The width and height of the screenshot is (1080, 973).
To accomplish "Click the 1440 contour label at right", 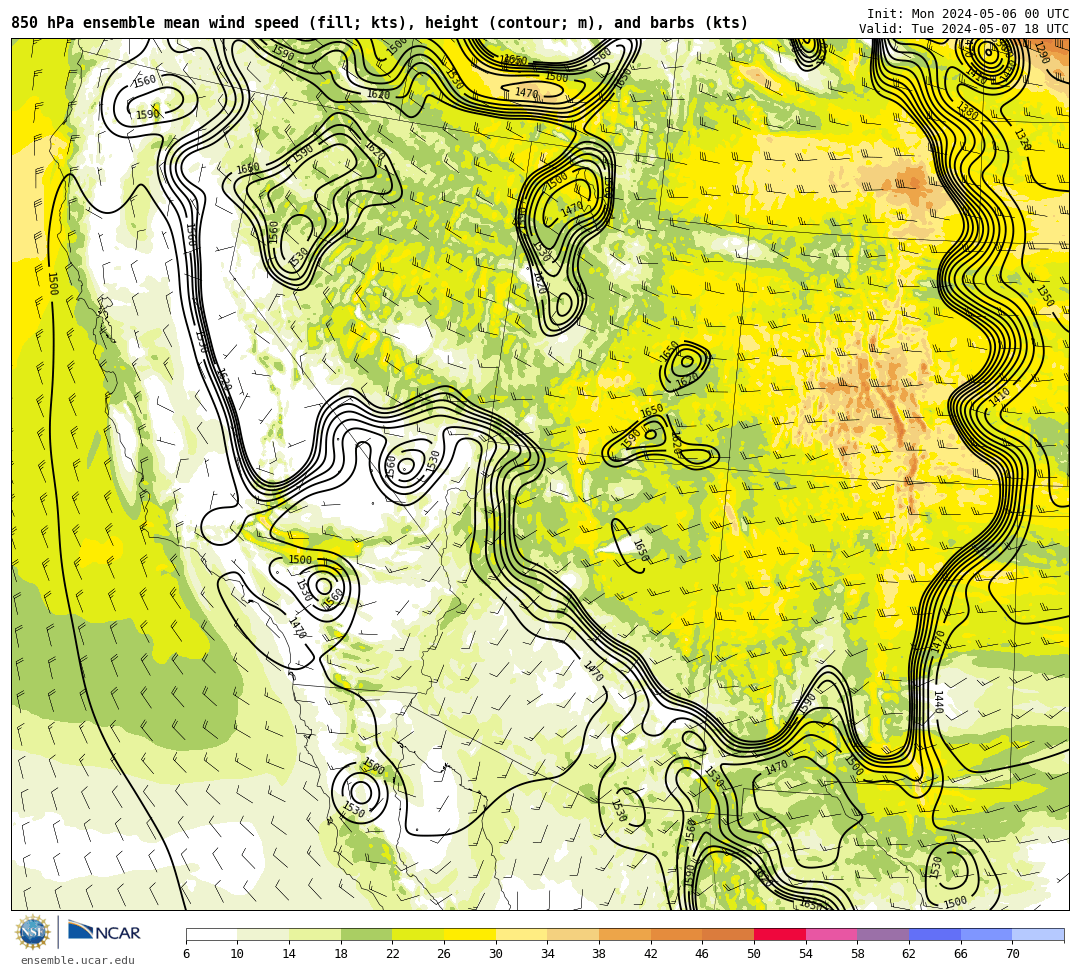I will pos(938,702).
